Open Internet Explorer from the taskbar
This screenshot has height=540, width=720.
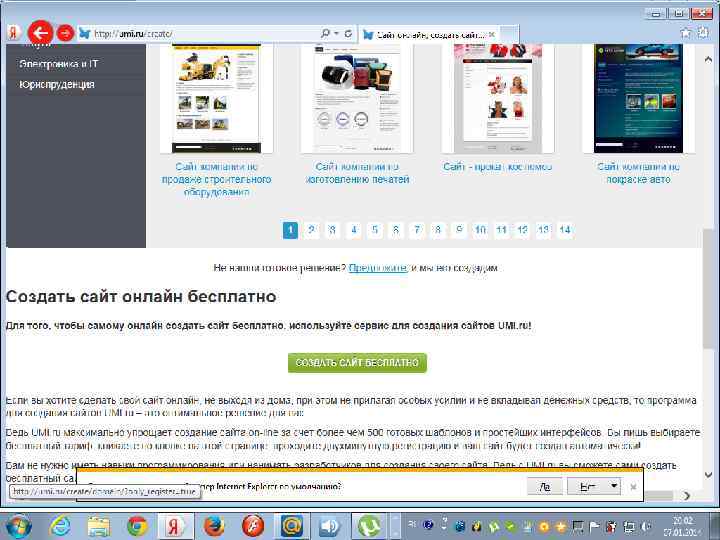(x=60, y=526)
